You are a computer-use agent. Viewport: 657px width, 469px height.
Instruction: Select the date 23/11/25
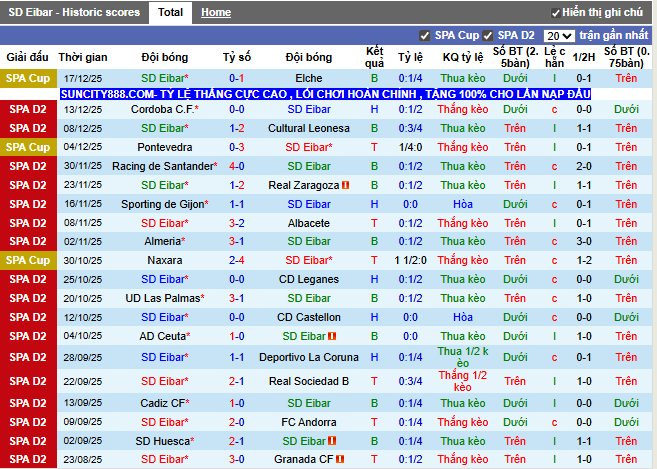pyautogui.click(x=83, y=185)
